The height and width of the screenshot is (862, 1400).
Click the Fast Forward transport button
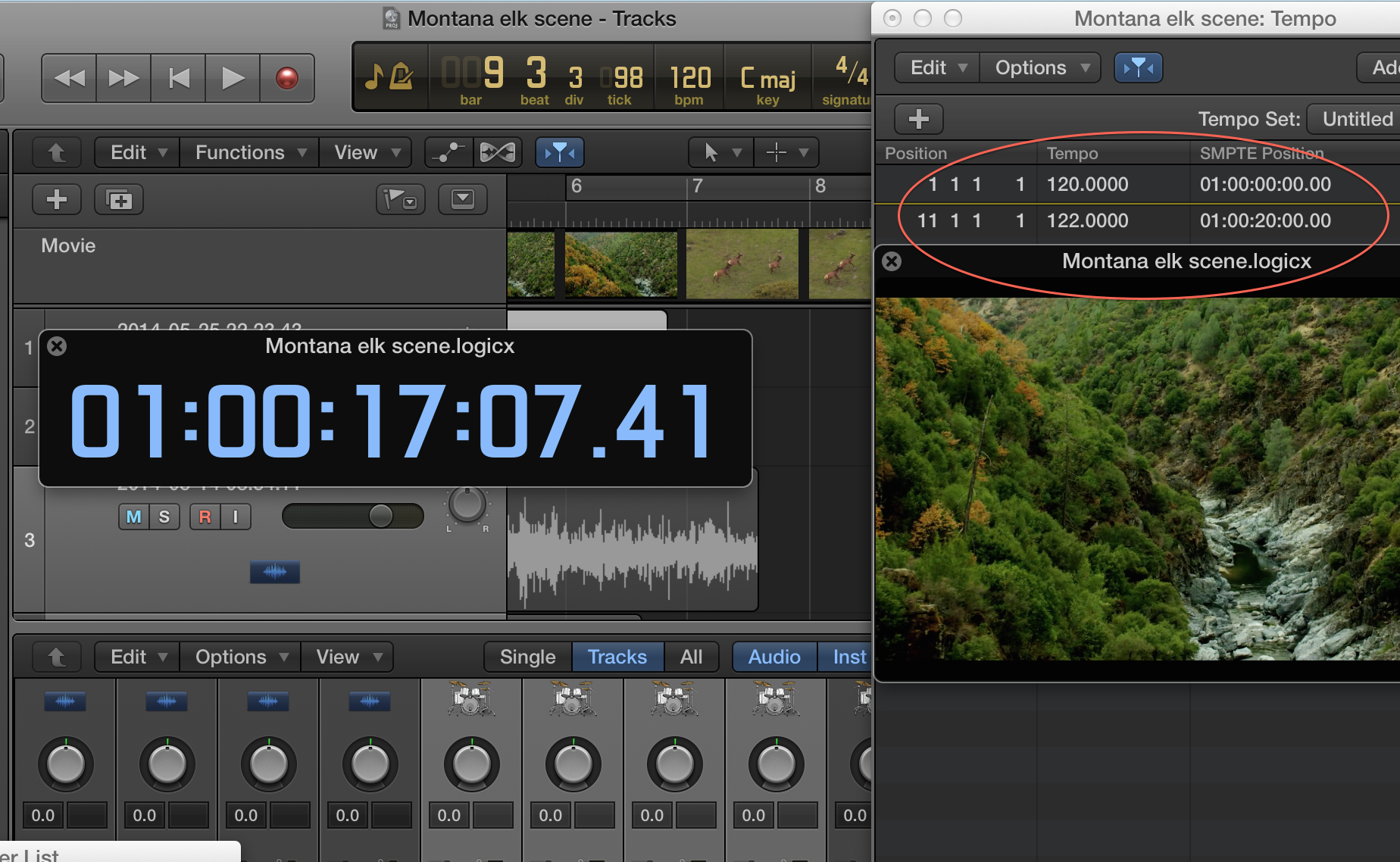[123, 78]
